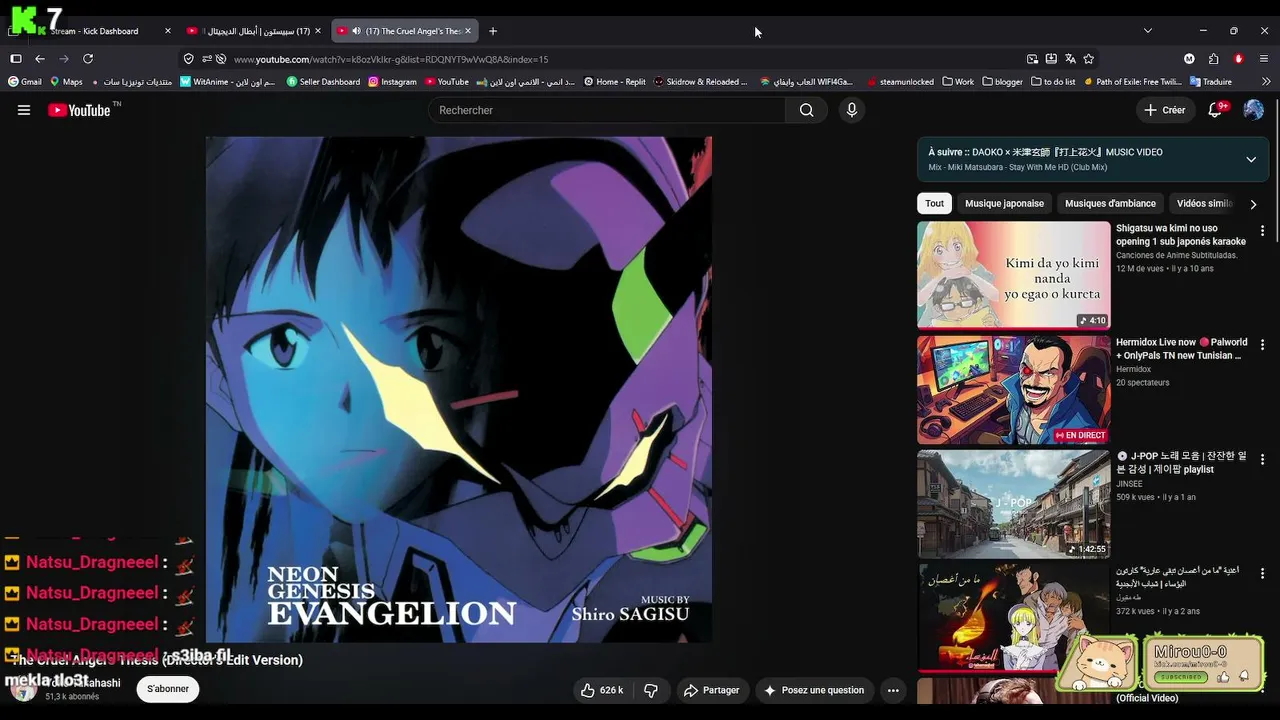Open Shigatsu wa kimi no uso thumbnail
The height and width of the screenshot is (720, 1280).
pos(1013,275)
